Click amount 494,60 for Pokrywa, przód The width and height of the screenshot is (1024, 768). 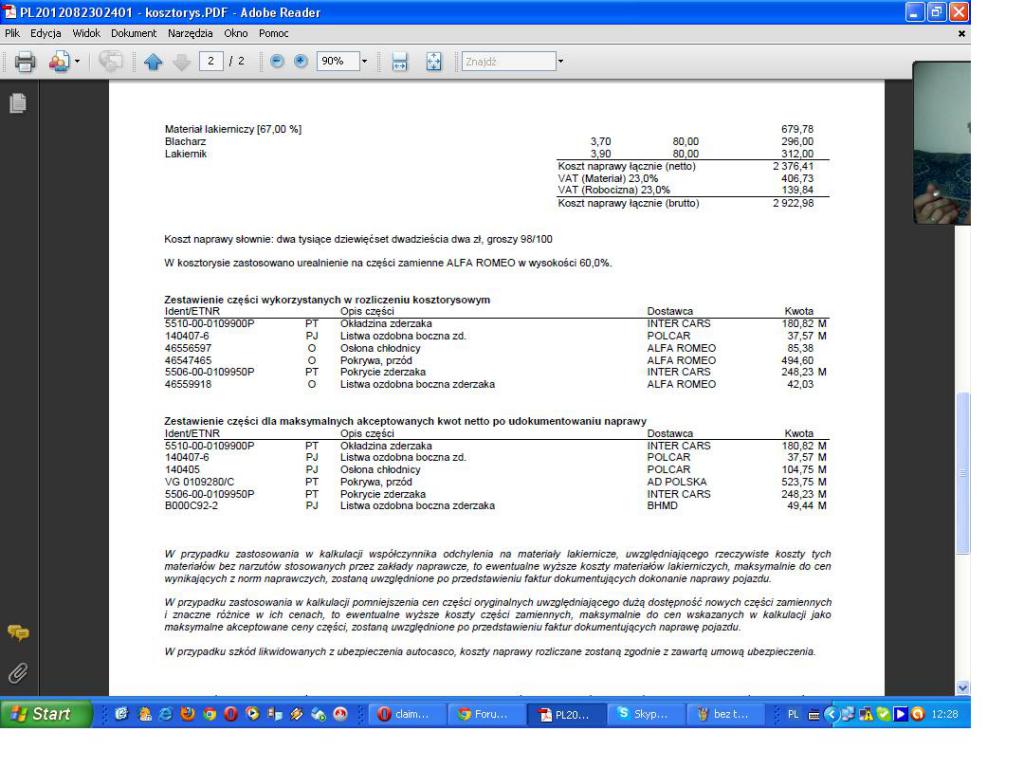pos(797,360)
